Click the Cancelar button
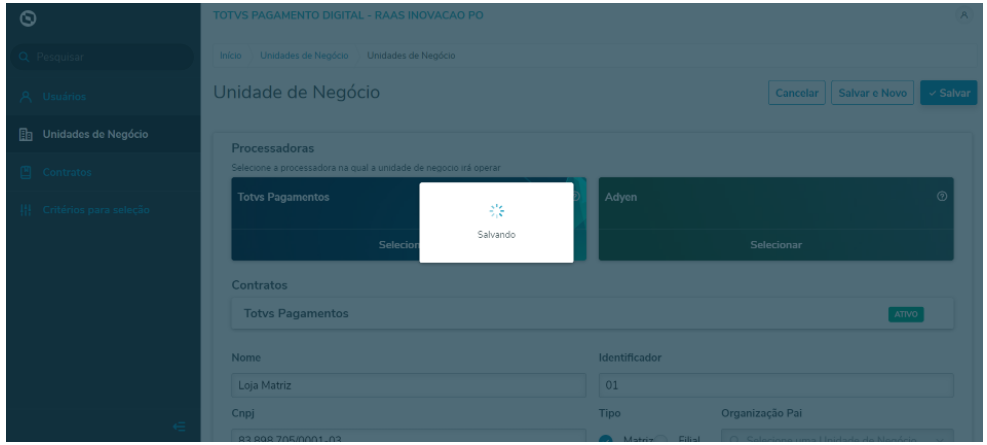The image size is (987, 445). pyautogui.click(x=797, y=93)
